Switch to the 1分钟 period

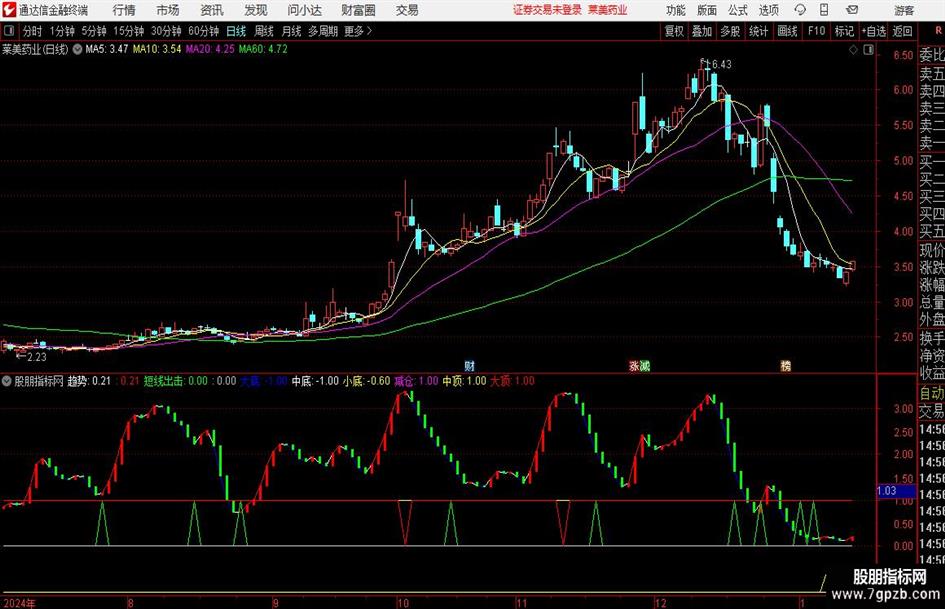[62, 31]
